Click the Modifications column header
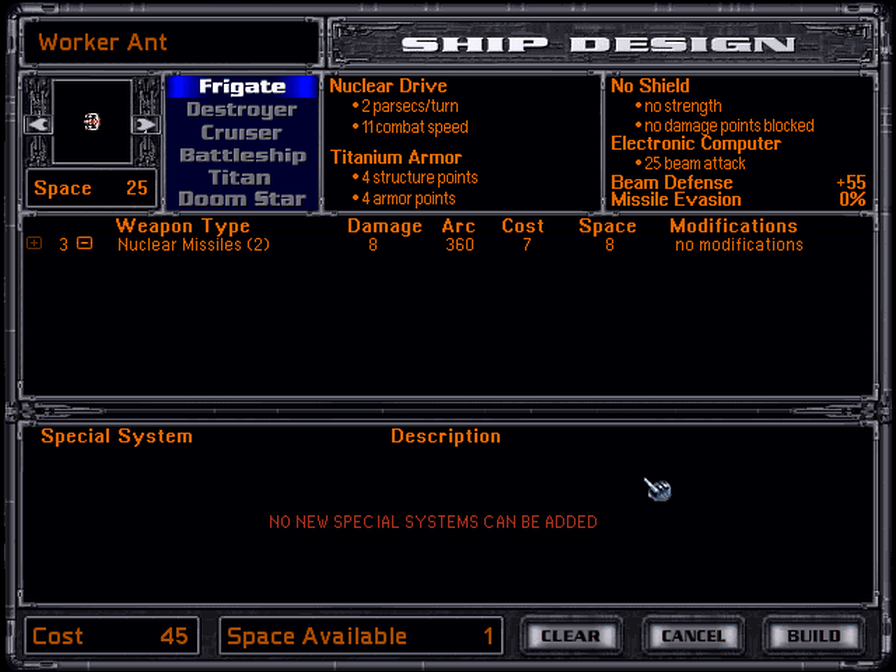The image size is (896, 672). point(734,226)
